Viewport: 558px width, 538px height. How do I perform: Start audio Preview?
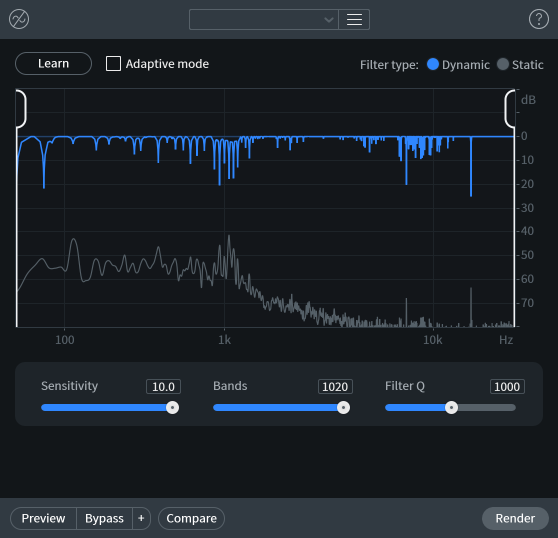(43, 518)
